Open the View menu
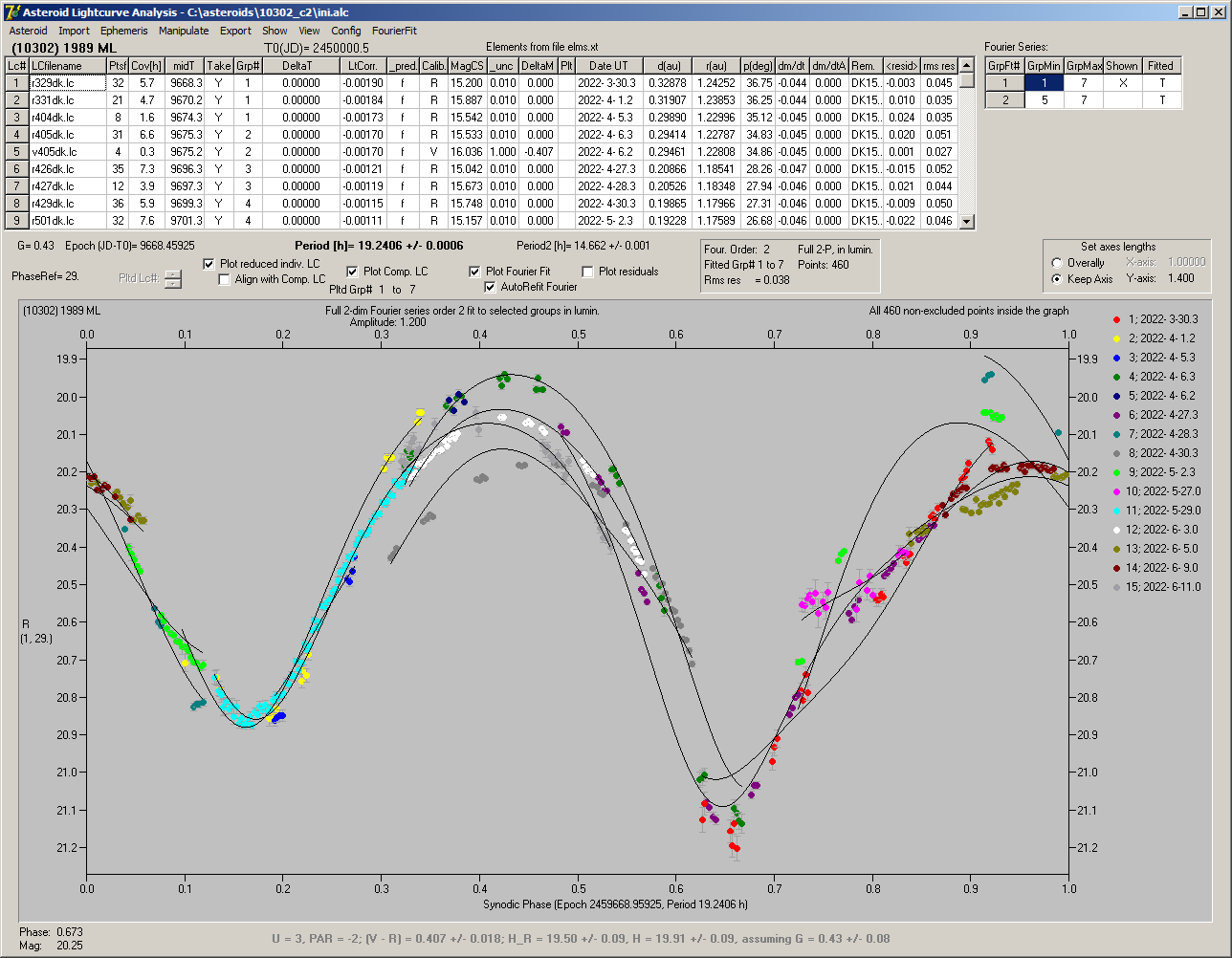Image resolution: width=1232 pixels, height=958 pixels. tap(309, 31)
